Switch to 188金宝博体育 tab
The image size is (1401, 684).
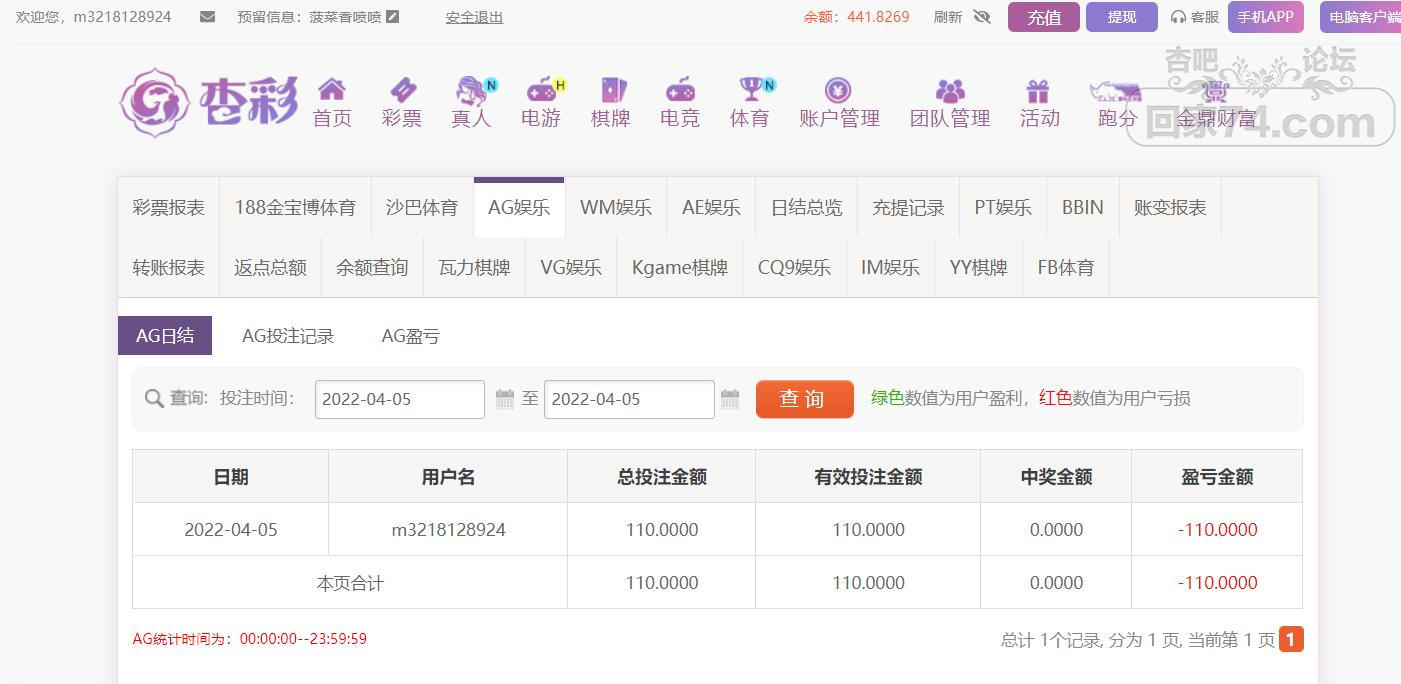pyautogui.click(x=295, y=207)
